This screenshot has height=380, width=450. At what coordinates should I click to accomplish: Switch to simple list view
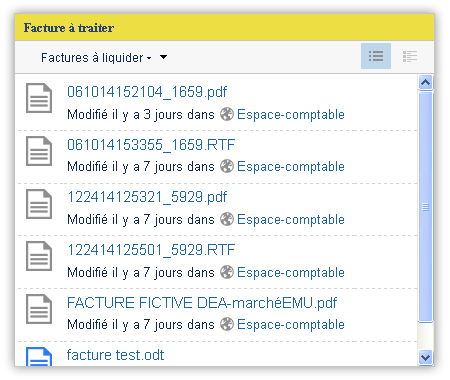click(x=376, y=56)
